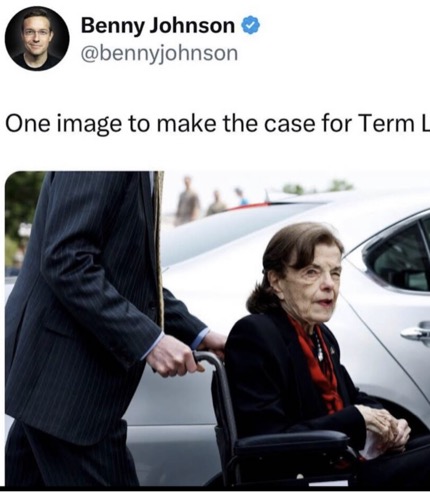This screenshot has width=430, height=492.
Task: Open Benny Johnson's round profile avatar
Action: (x=37, y=38)
